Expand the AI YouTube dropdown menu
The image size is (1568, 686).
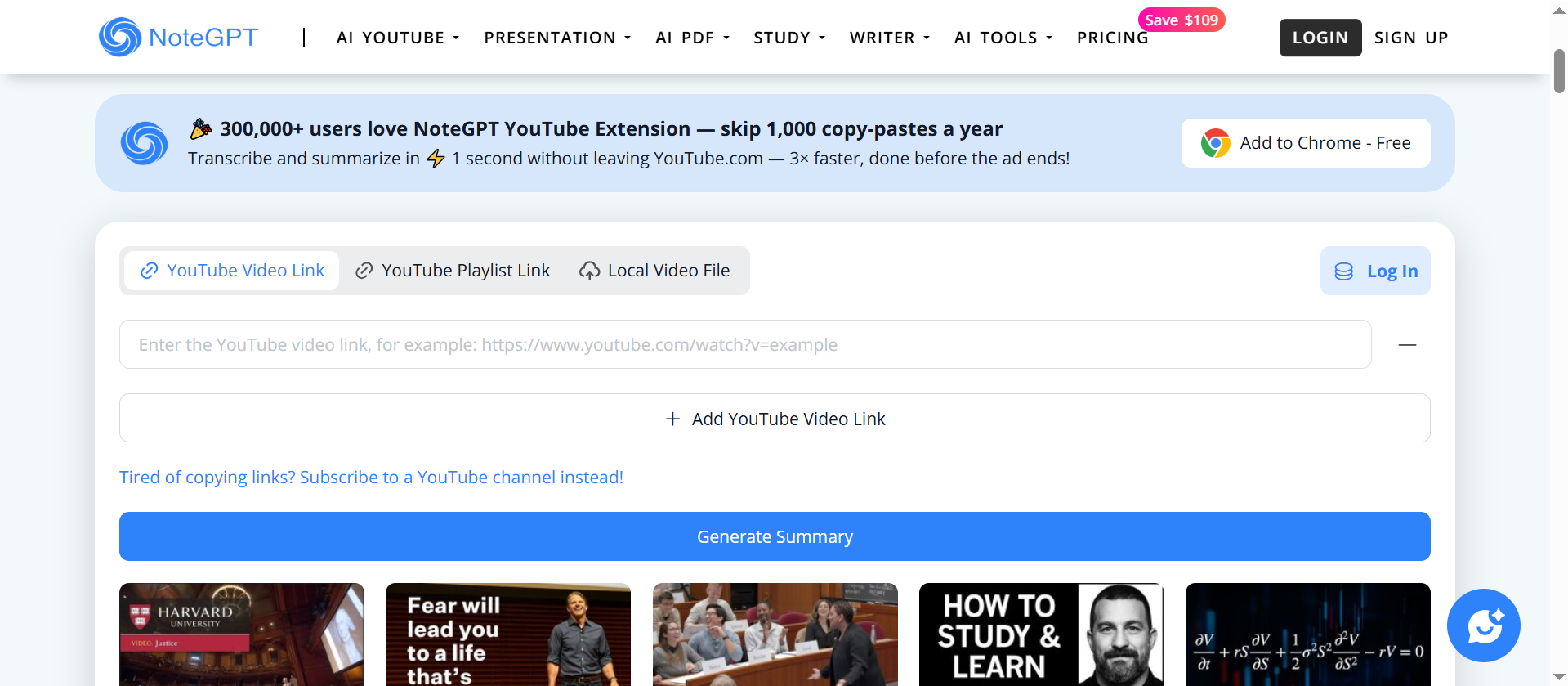tap(398, 38)
